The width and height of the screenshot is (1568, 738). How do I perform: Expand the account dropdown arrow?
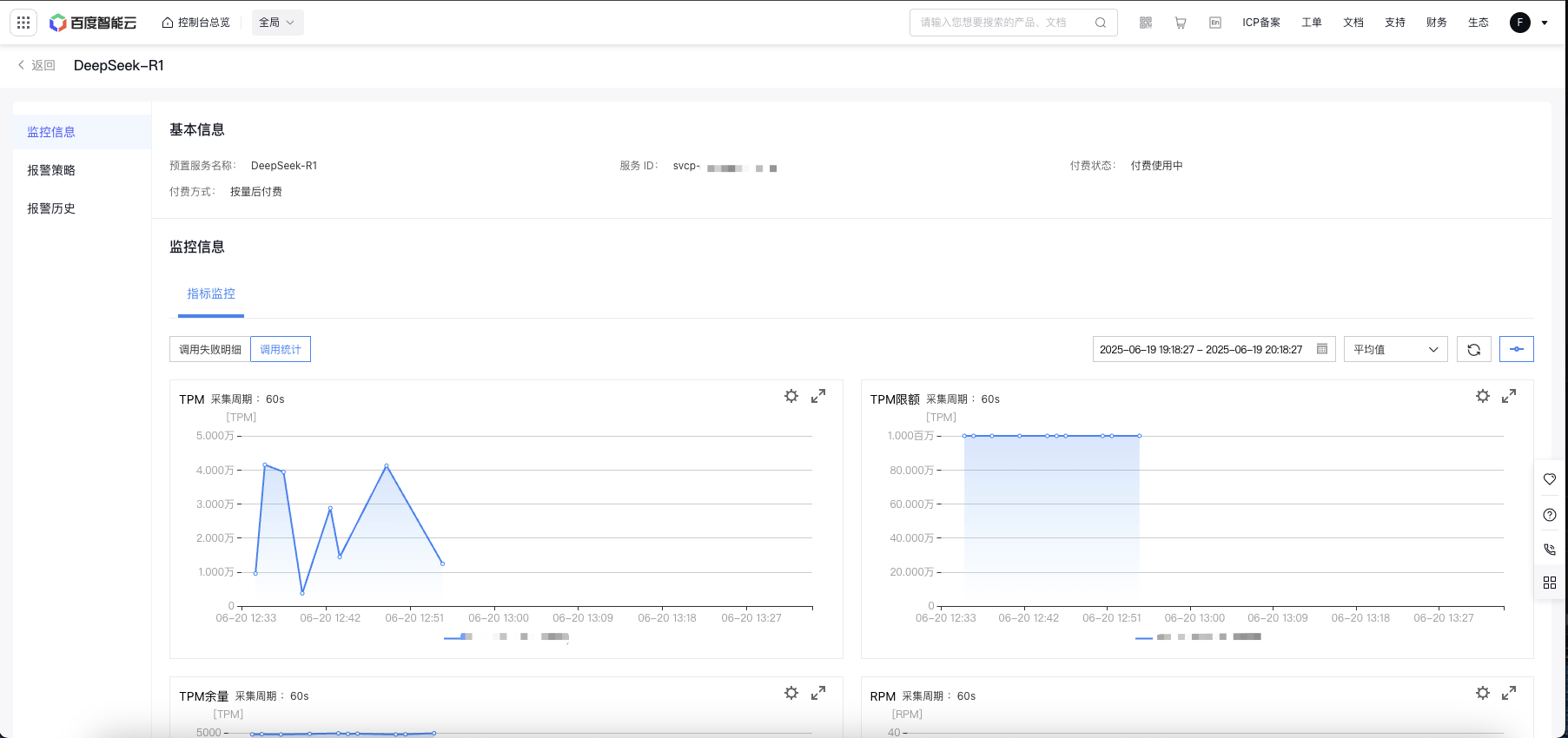(1545, 23)
